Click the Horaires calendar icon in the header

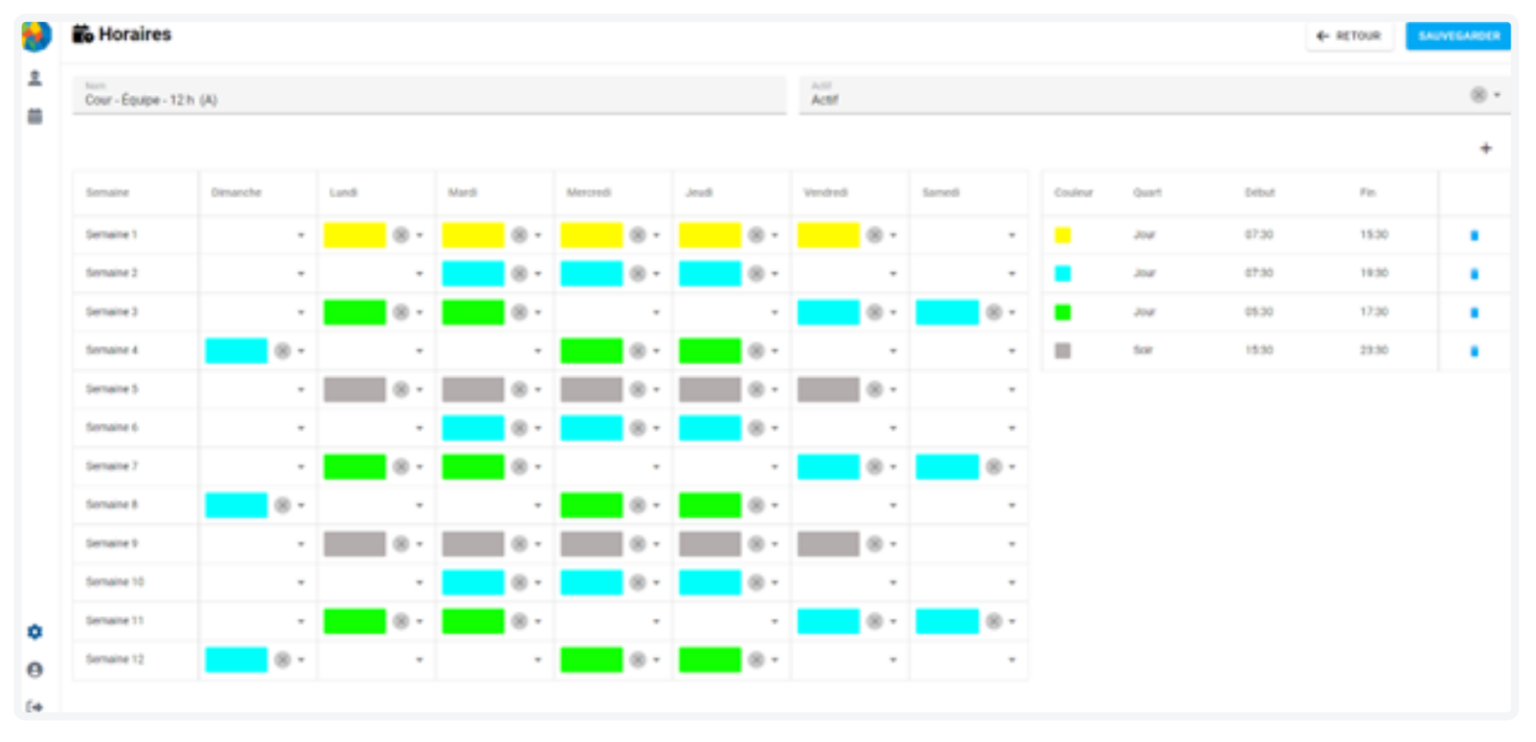[x=82, y=32]
